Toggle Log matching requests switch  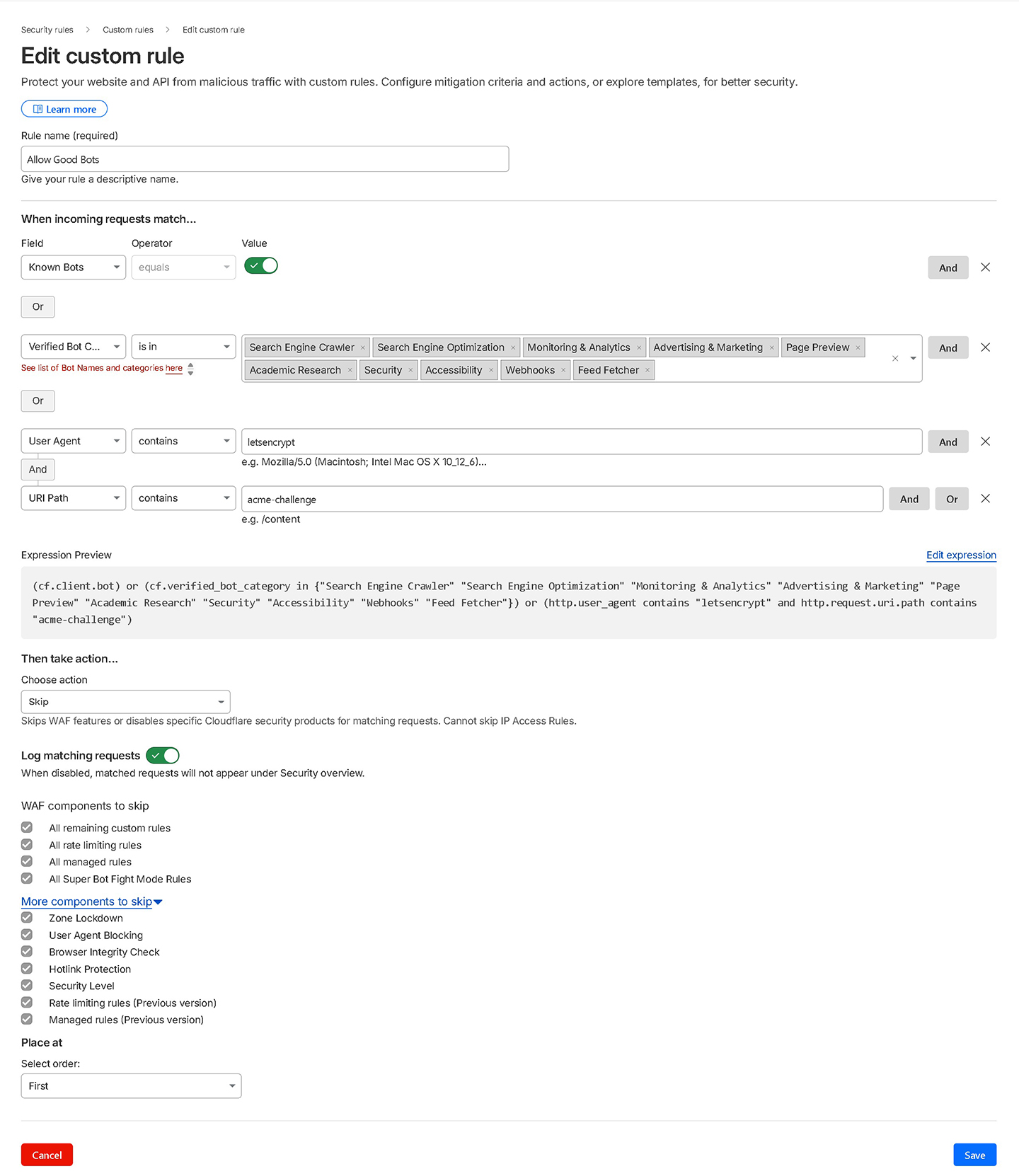coord(163,756)
